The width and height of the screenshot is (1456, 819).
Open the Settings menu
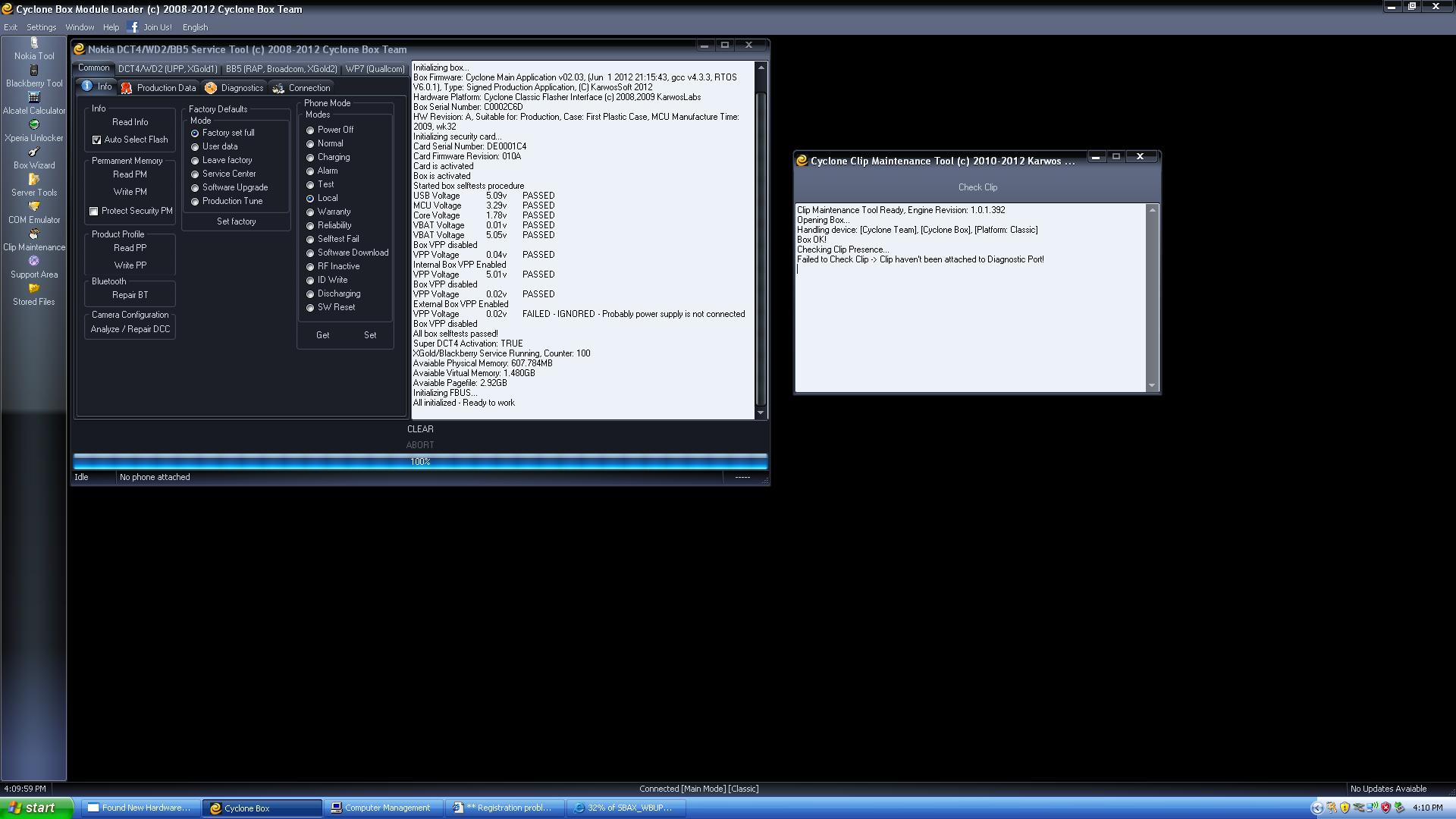point(42,27)
